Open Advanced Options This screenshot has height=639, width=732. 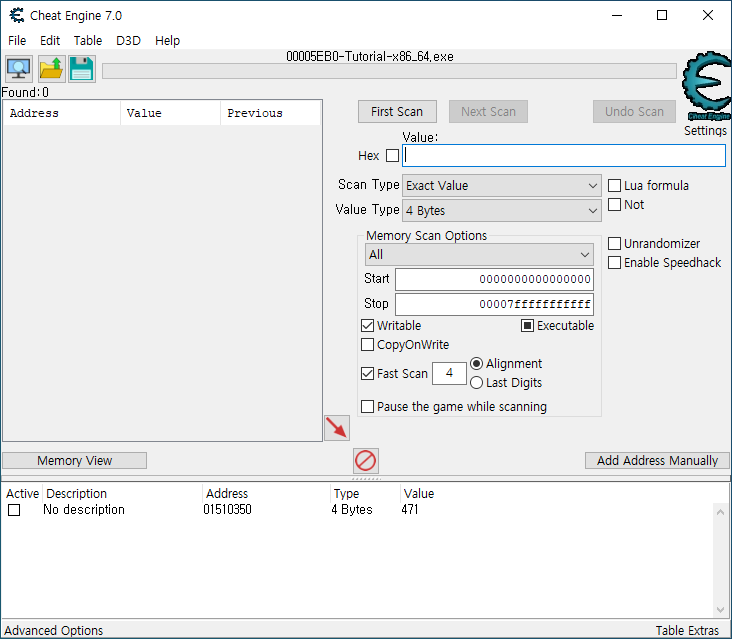pos(54,631)
